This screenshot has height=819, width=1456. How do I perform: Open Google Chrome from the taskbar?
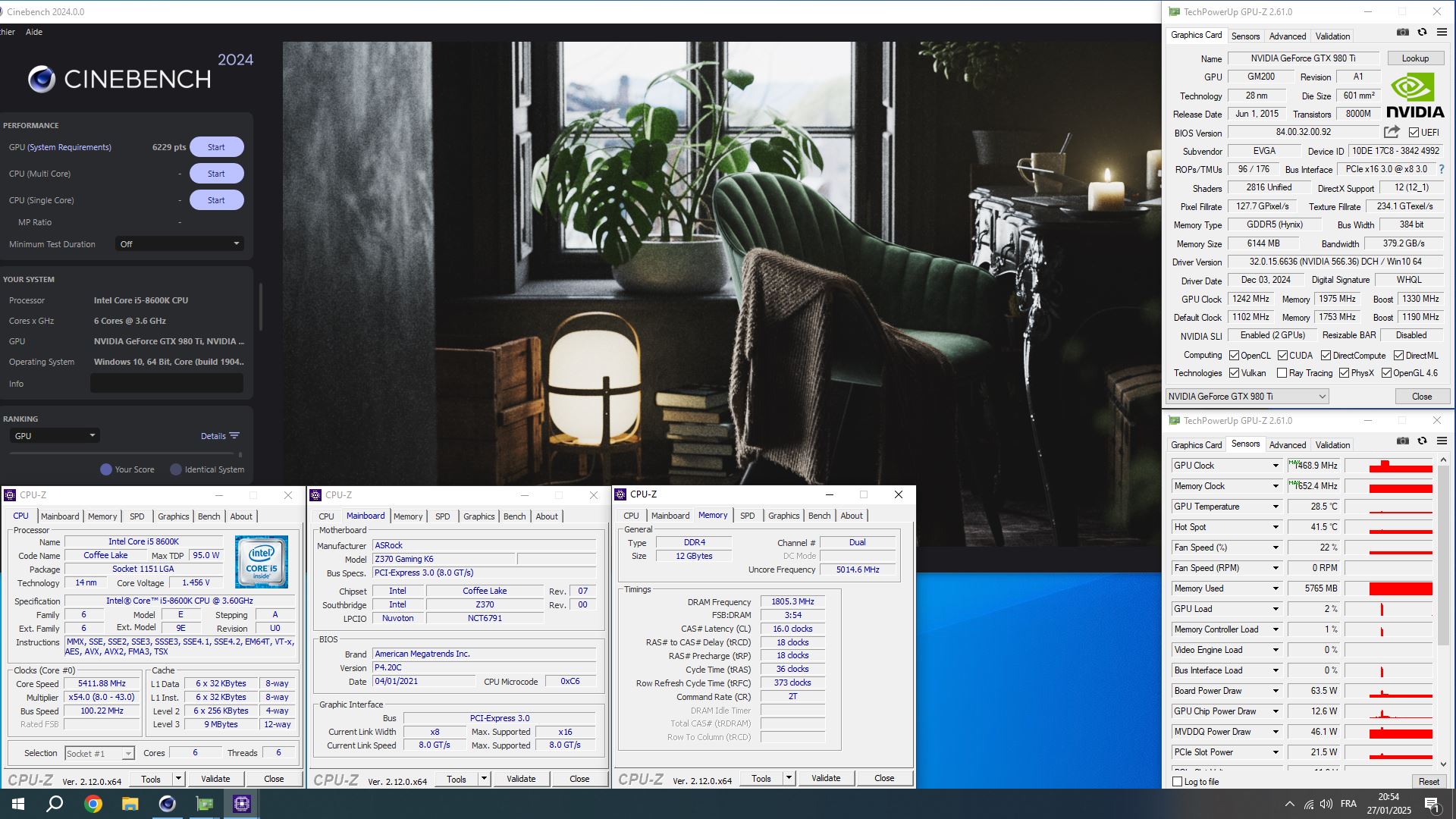93,804
